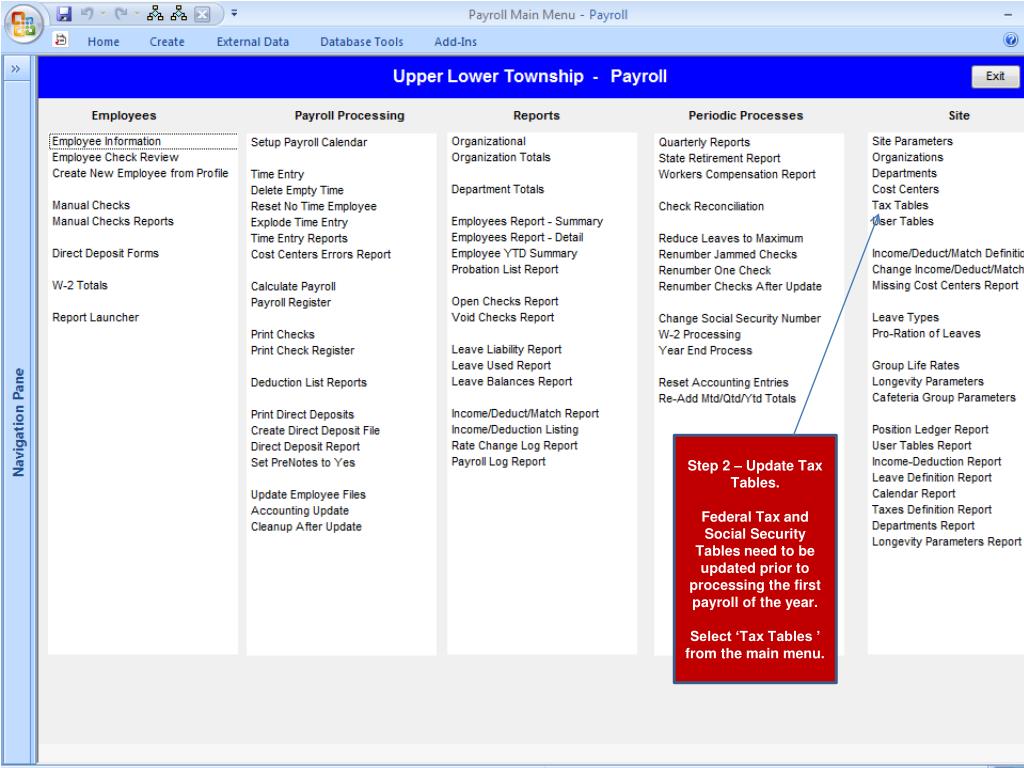Select Explode Time Entry

(299, 222)
